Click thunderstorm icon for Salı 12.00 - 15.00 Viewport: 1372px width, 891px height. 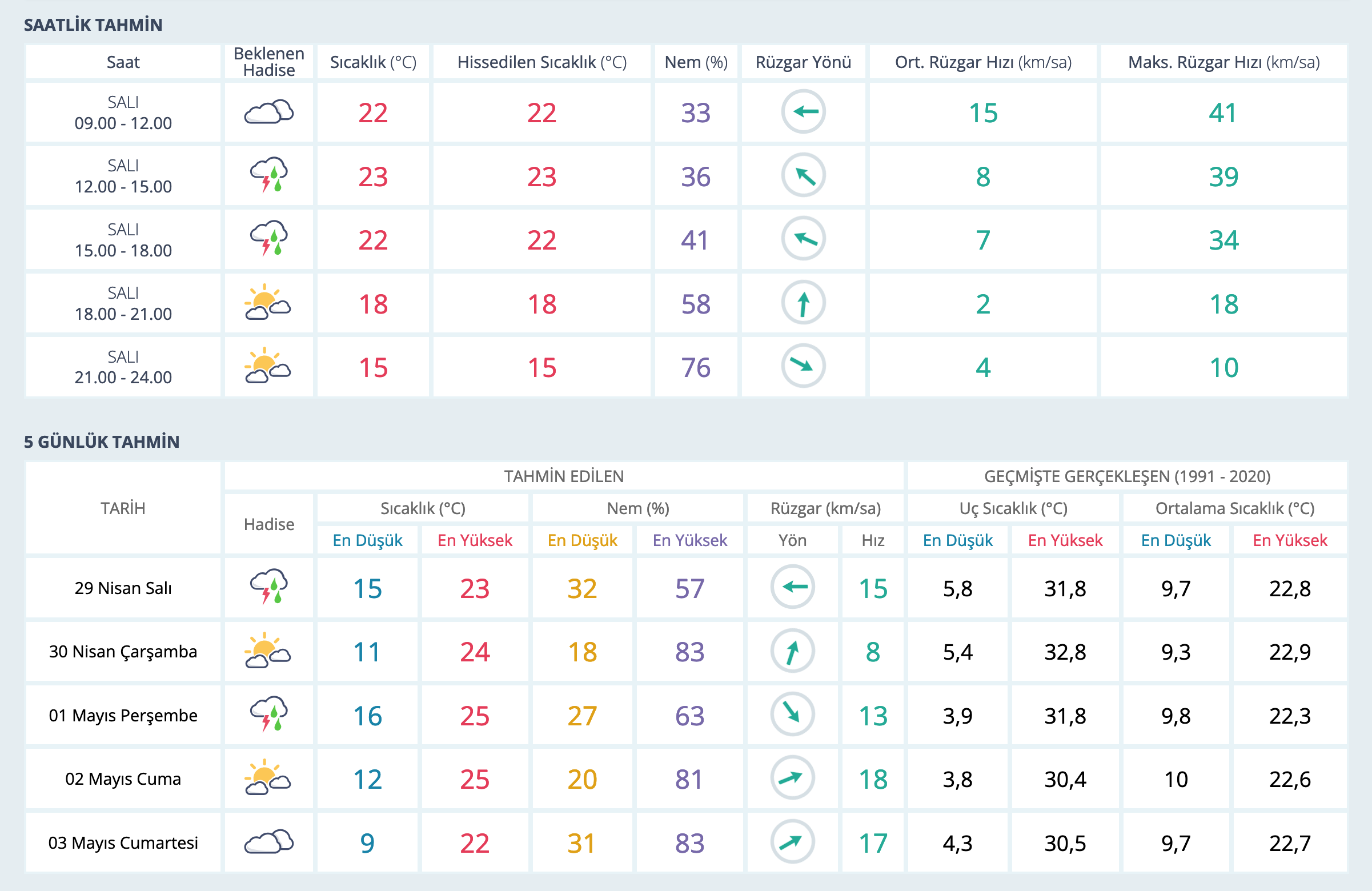coord(268,175)
